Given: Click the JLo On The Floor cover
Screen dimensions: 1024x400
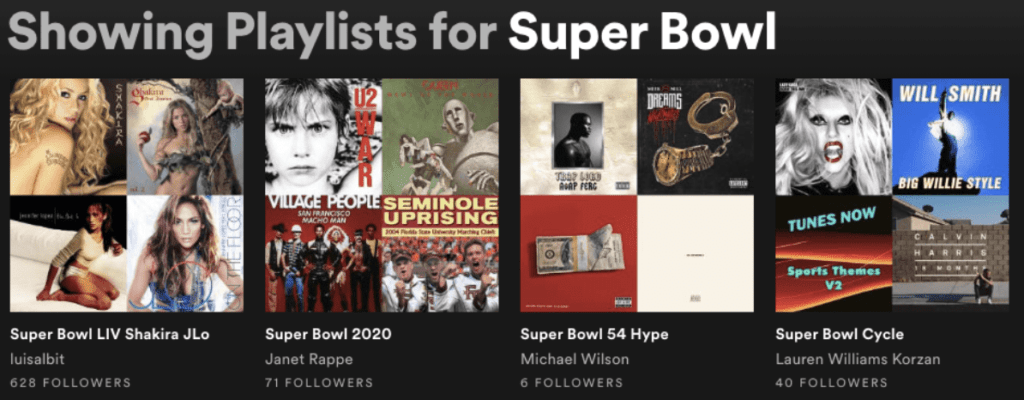Looking at the screenshot, I should tap(185, 254).
